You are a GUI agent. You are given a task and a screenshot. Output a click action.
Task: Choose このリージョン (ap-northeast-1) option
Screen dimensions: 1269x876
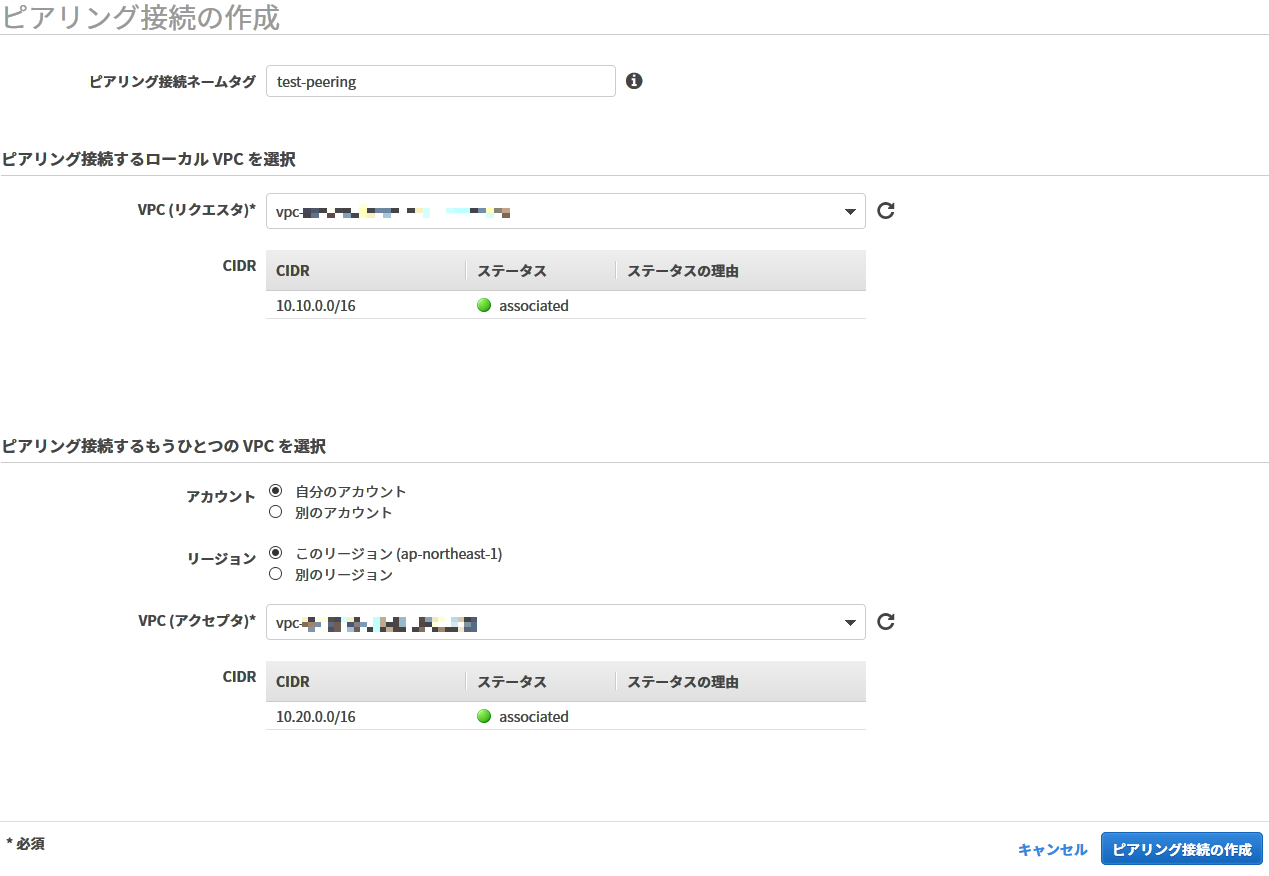click(x=275, y=552)
